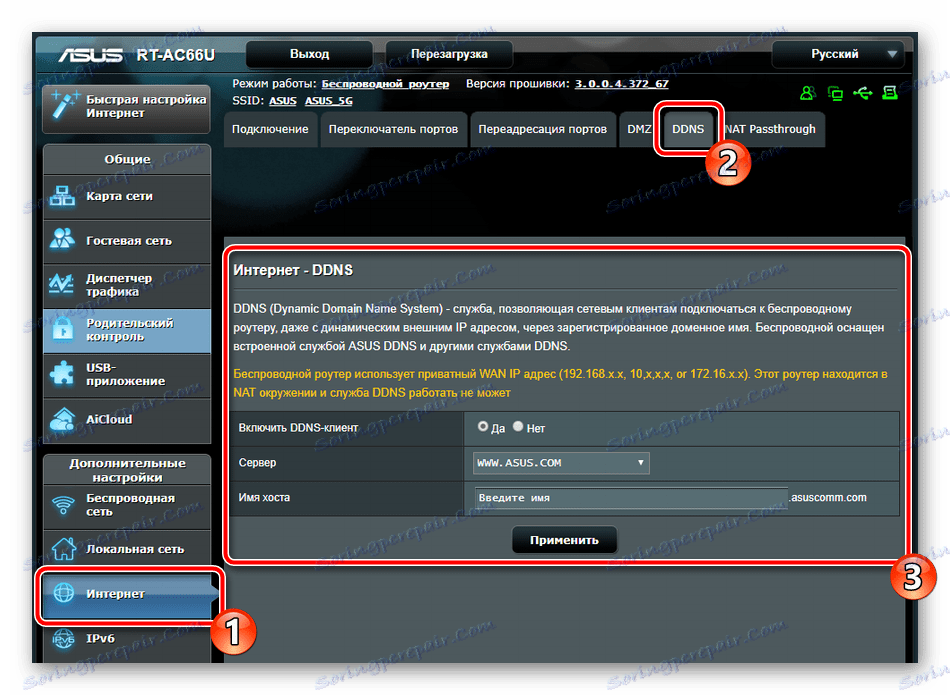Open the Русский language dropdown

(838, 54)
